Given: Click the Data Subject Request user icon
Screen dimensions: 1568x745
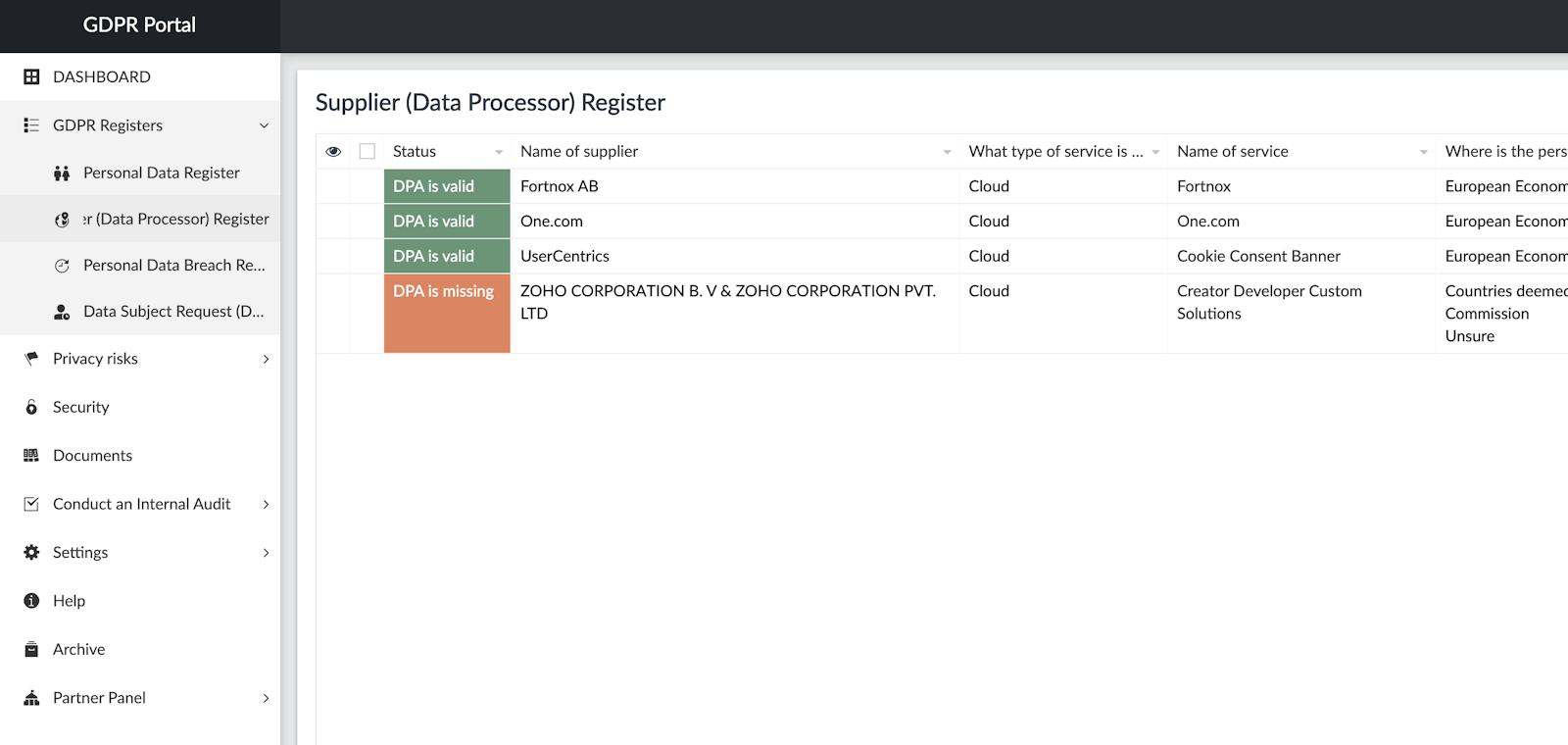Looking at the screenshot, I should pyautogui.click(x=62, y=312).
